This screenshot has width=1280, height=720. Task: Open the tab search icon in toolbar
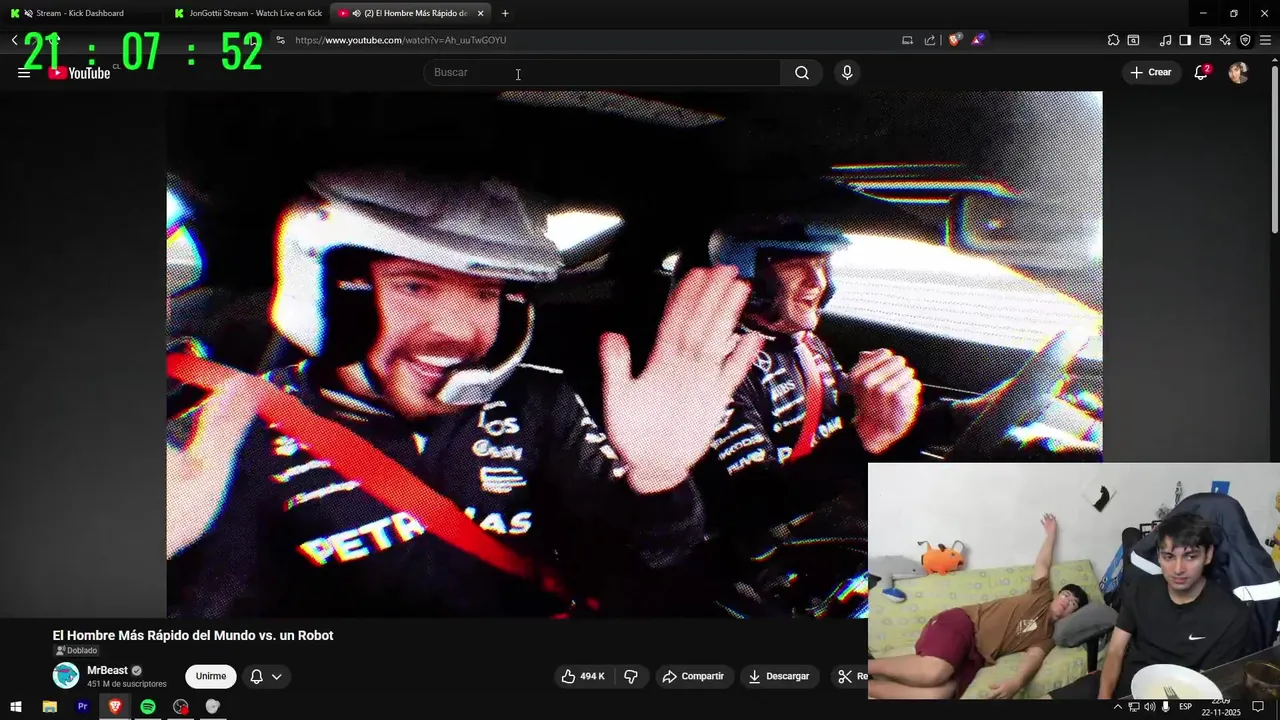coord(1133,40)
